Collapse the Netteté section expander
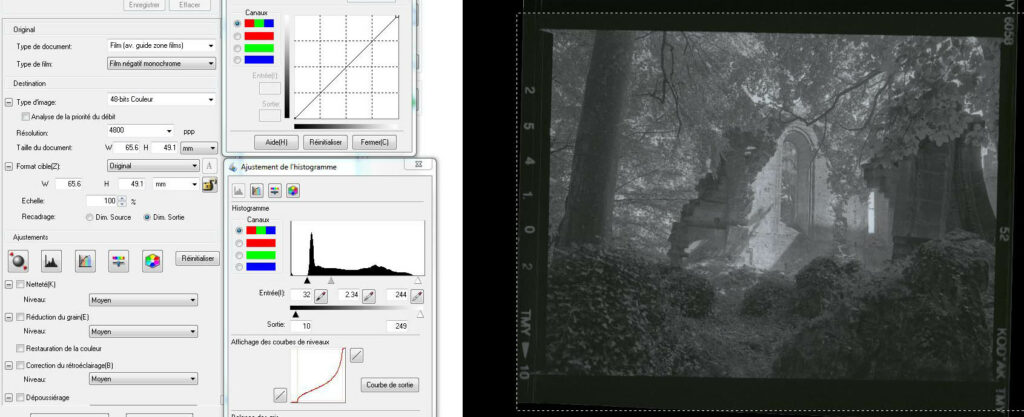The width and height of the screenshot is (1024, 417). tap(8, 285)
